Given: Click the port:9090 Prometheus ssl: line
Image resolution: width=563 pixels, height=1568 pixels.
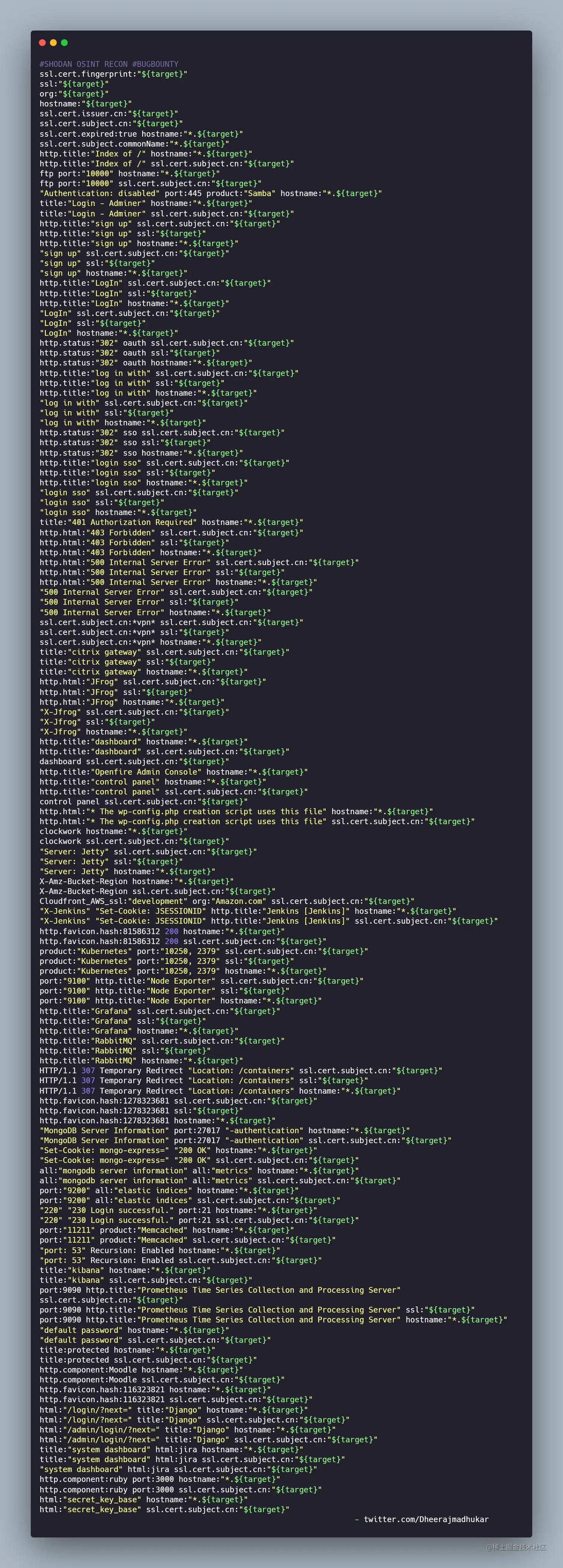Looking at the screenshot, I should point(257,1310).
